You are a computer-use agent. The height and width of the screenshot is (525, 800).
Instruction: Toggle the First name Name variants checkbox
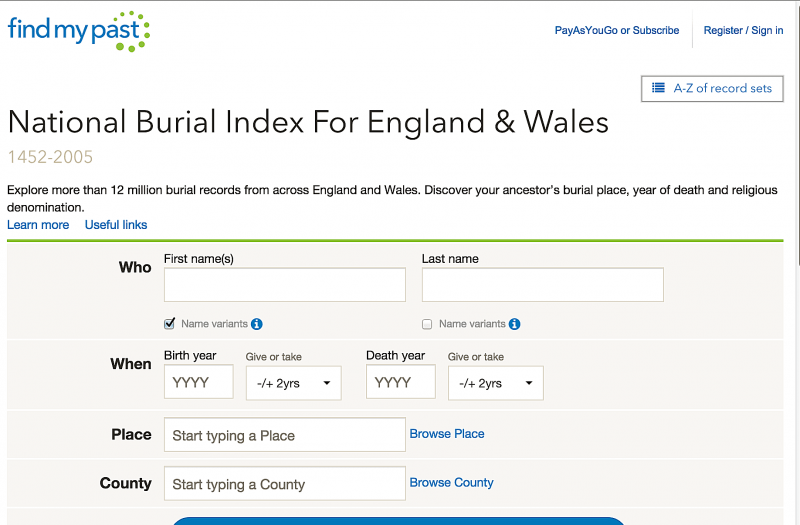(169, 324)
